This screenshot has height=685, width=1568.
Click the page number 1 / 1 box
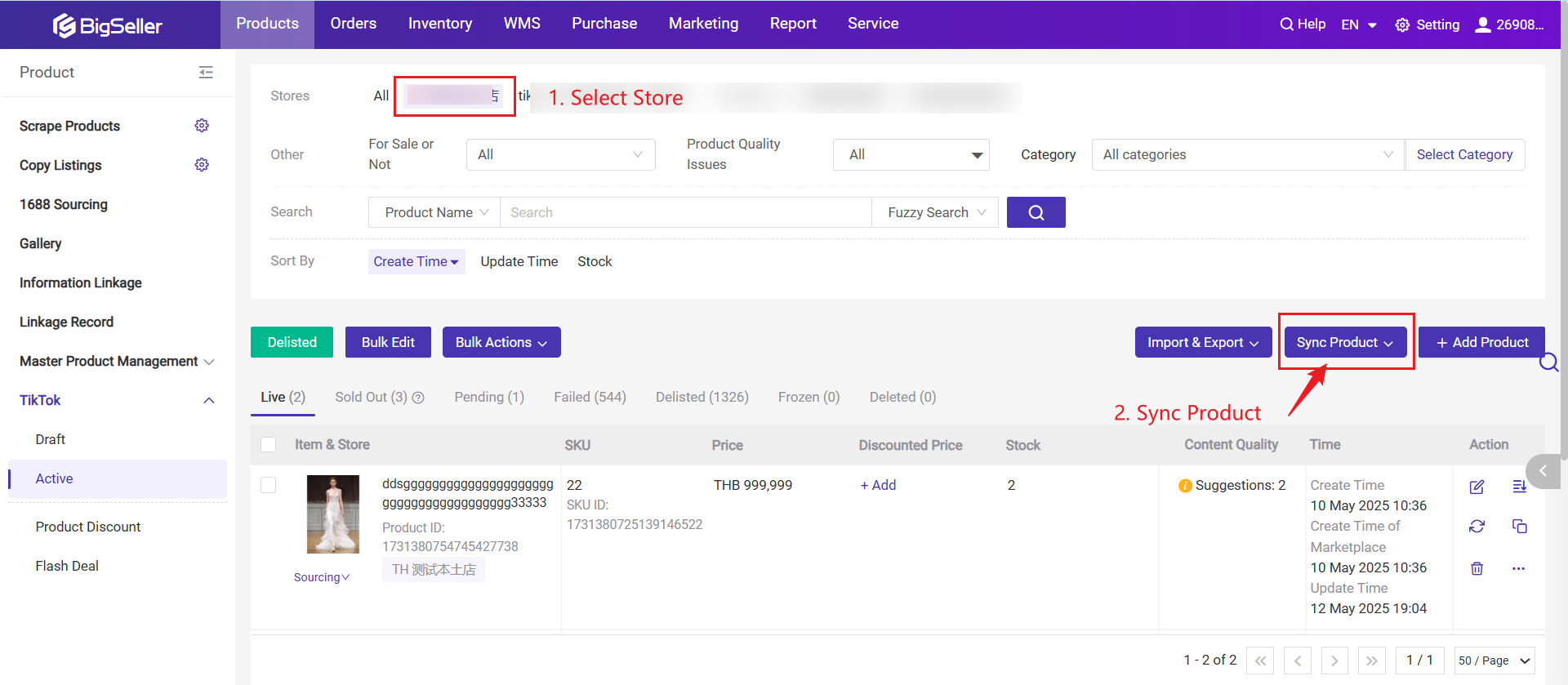(x=1419, y=661)
